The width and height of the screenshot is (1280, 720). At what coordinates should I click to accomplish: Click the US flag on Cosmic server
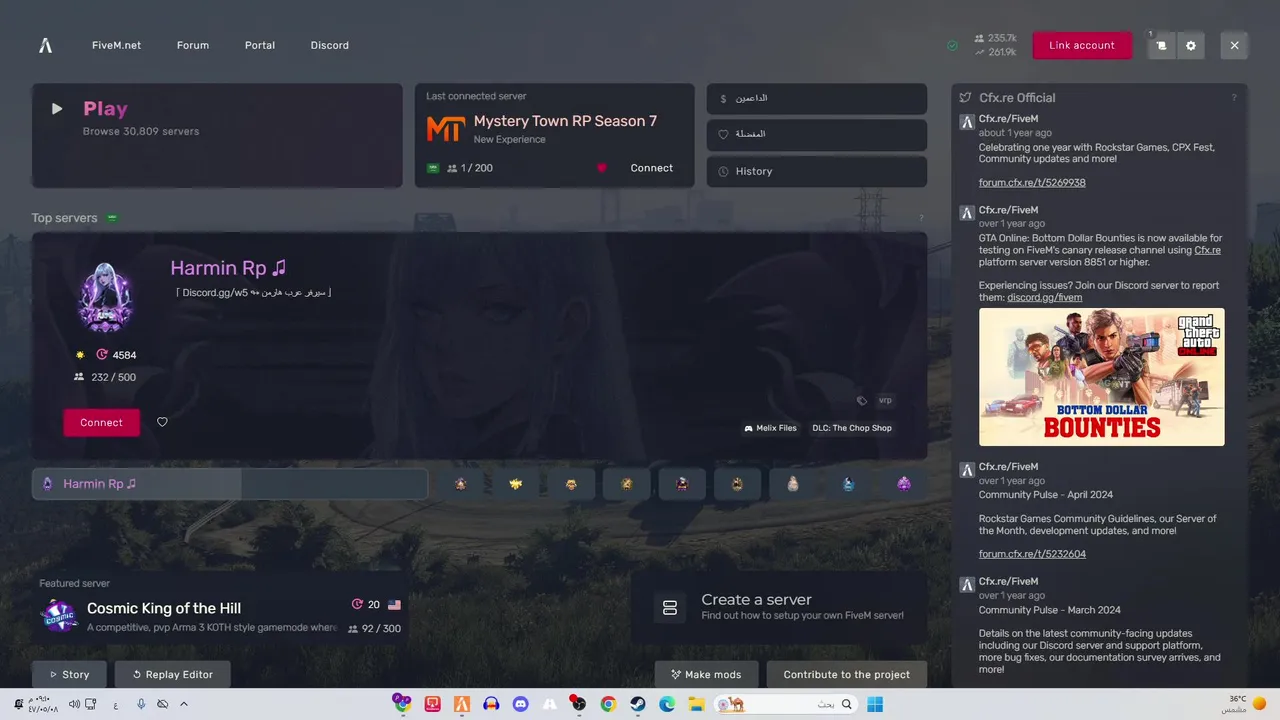click(x=394, y=605)
